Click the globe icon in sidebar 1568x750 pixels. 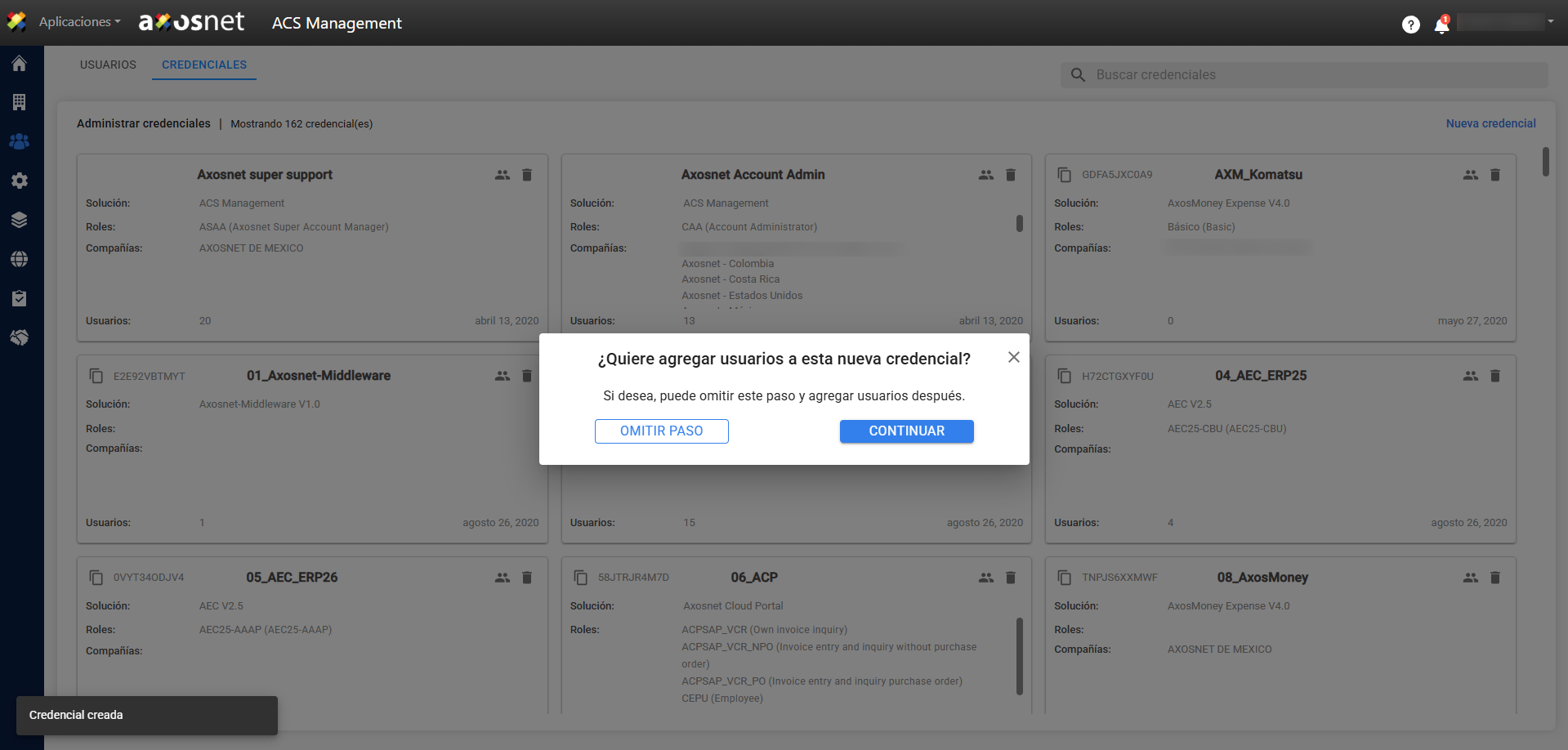tap(20, 259)
